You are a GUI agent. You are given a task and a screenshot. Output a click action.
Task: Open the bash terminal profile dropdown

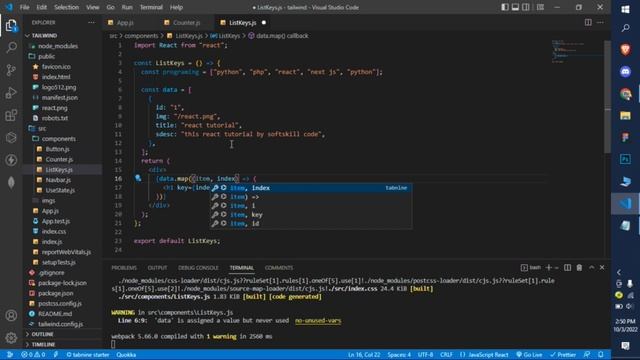point(557,267)
